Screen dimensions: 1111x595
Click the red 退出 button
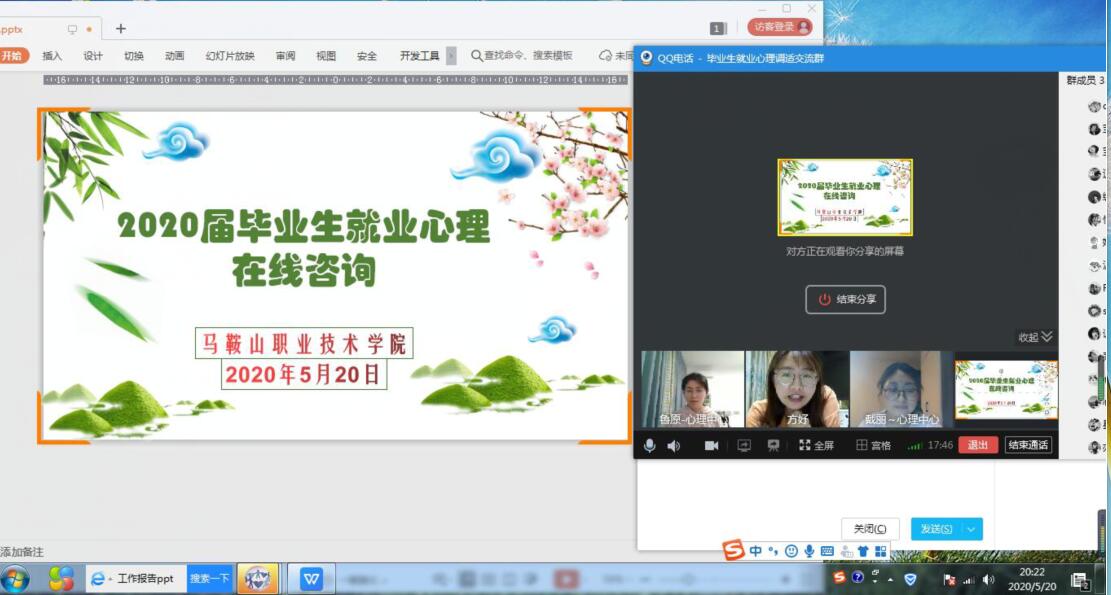[978, 445]
